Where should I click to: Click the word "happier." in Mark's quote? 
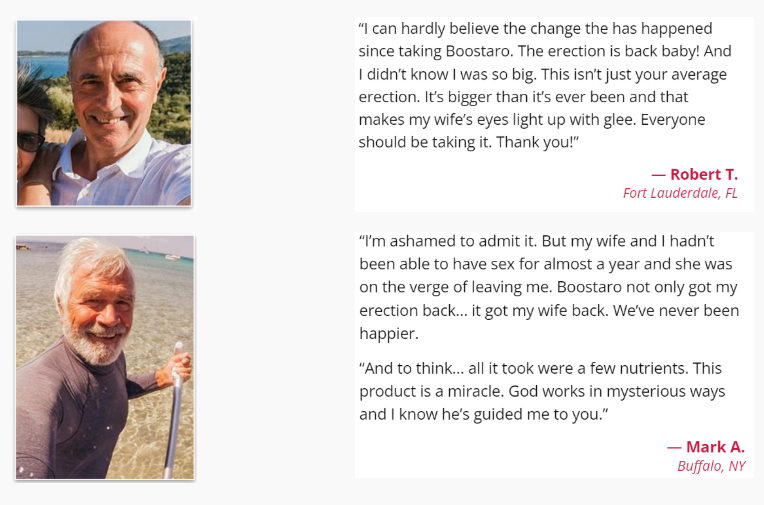pyautogui.click(x=389, y=333)
